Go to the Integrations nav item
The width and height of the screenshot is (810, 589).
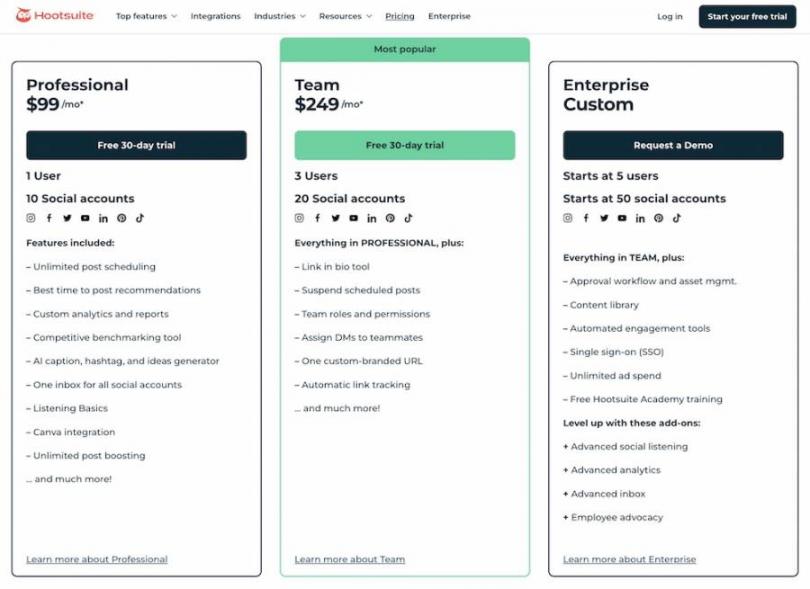[x=215, y=16]
